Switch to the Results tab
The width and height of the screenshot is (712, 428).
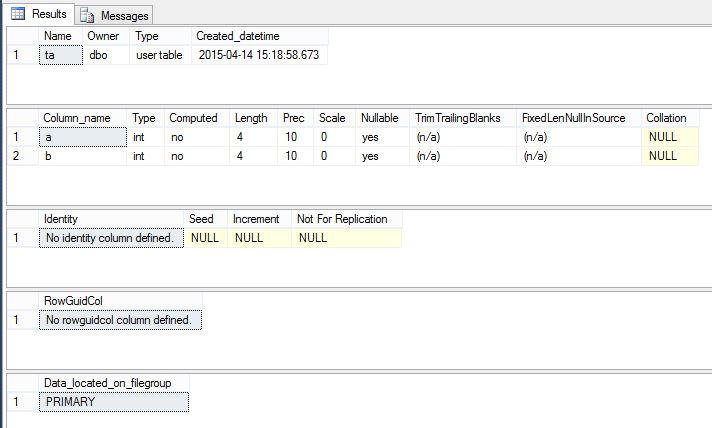(x=39, y=14)
